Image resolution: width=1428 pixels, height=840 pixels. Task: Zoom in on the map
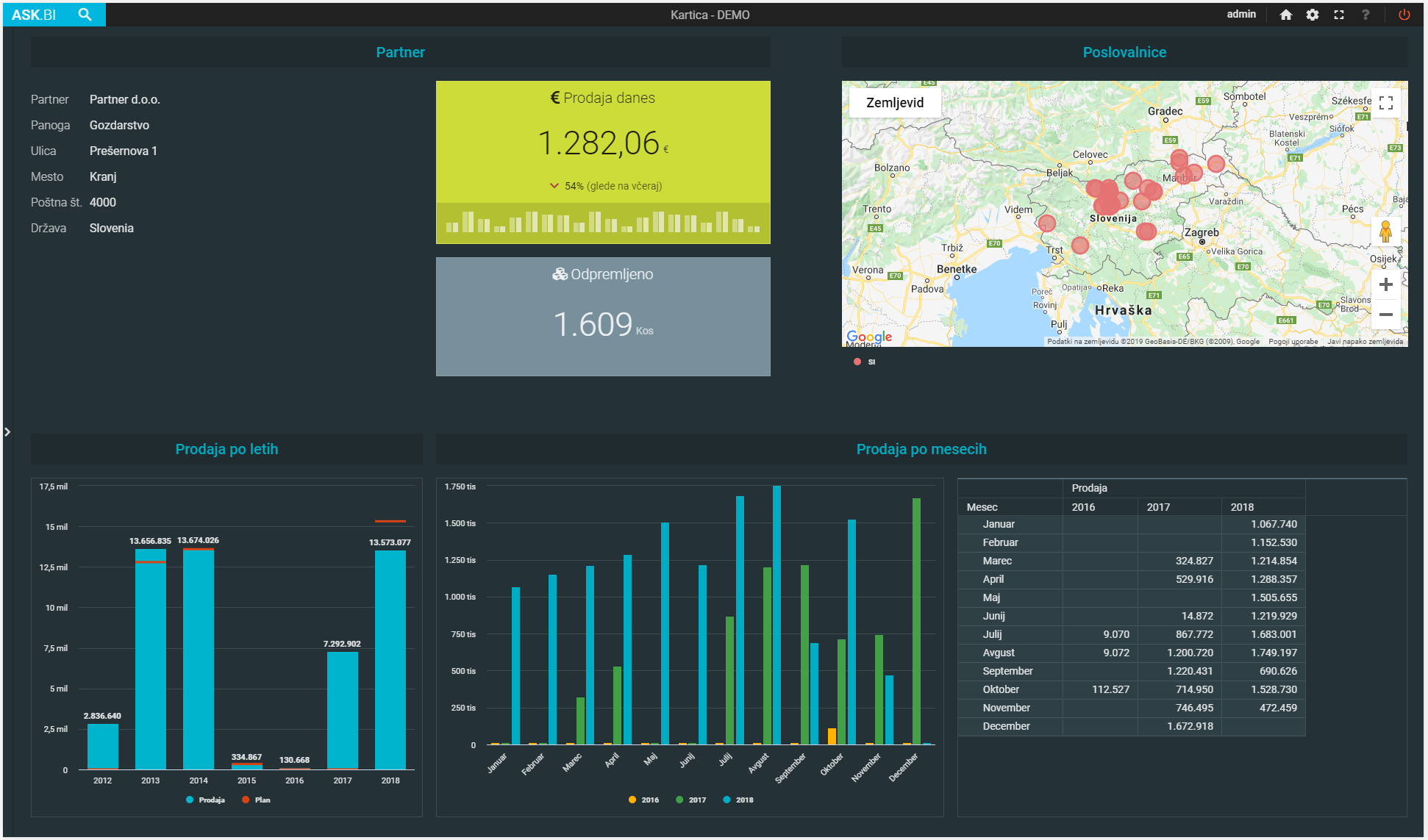pos(1385,284)
